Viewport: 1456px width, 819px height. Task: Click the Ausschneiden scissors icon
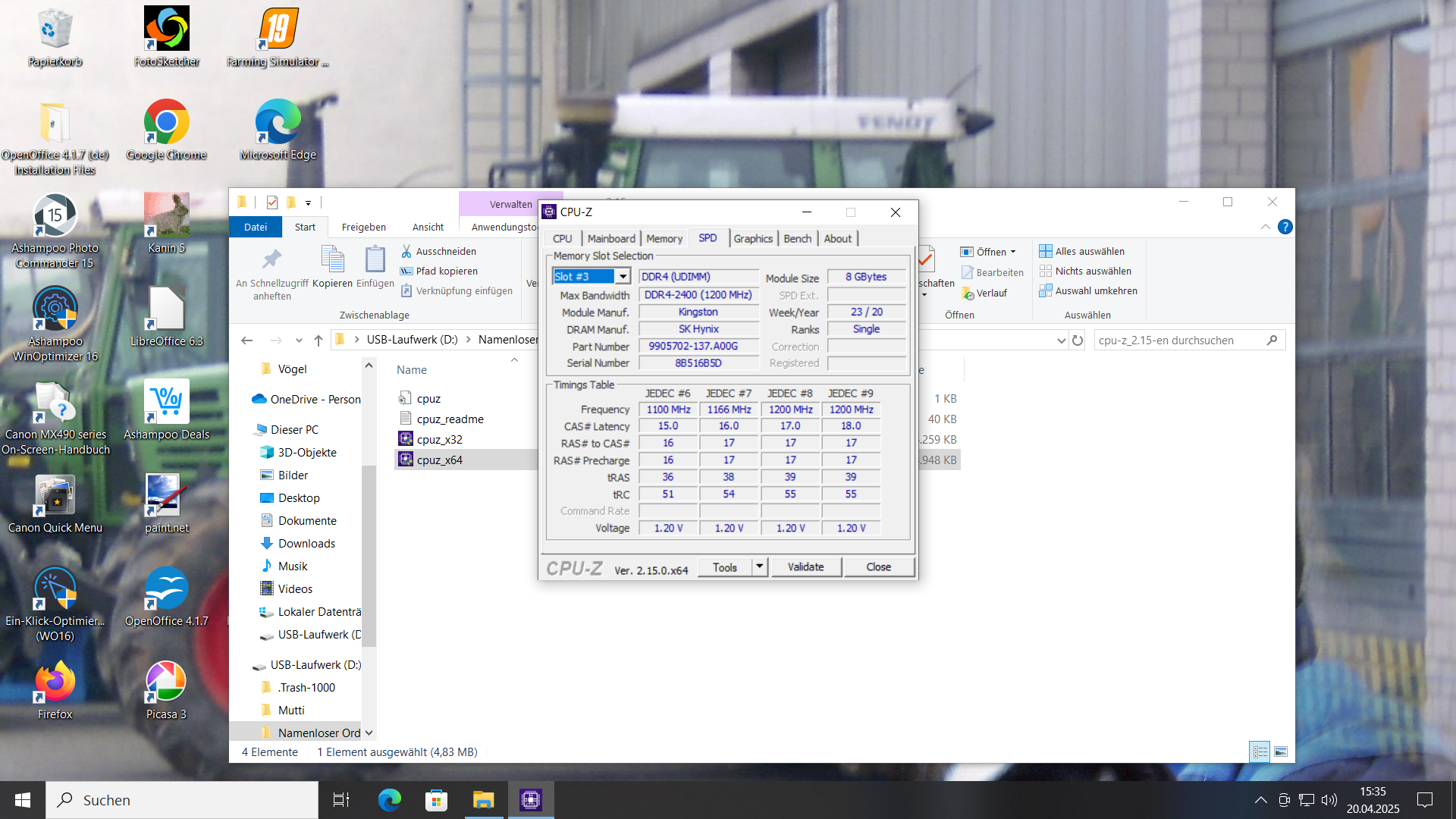coord(406,251)
